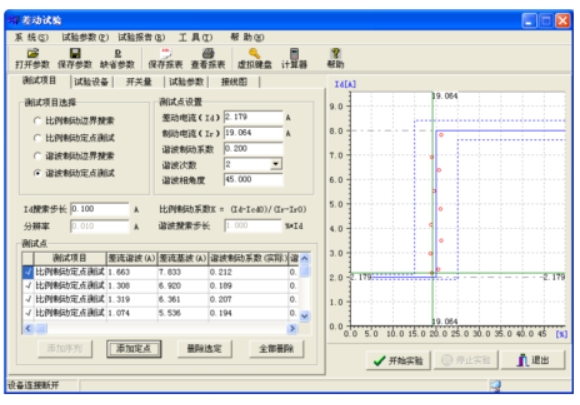The image size is (580, 405).
Task: Select 谐波制动边界搜索 radio option
Action: pyautogui.click(x=37, y=156)
